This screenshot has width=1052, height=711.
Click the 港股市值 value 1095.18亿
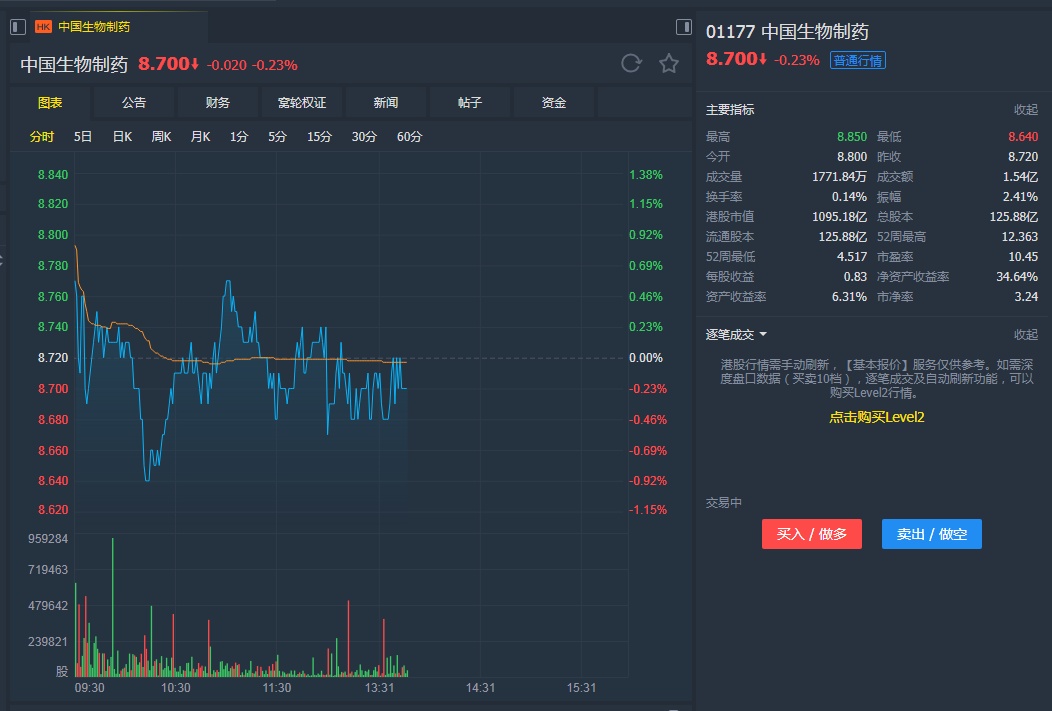point(839,217)
